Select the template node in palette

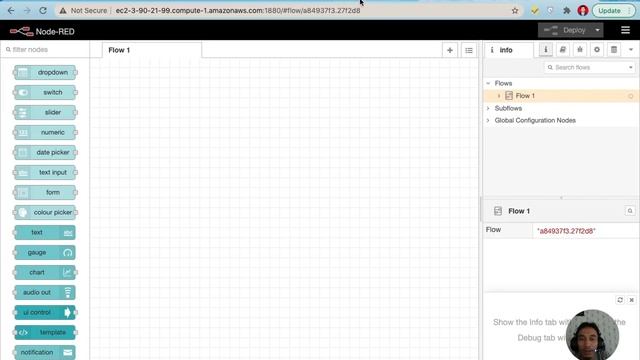coord(45,333)
